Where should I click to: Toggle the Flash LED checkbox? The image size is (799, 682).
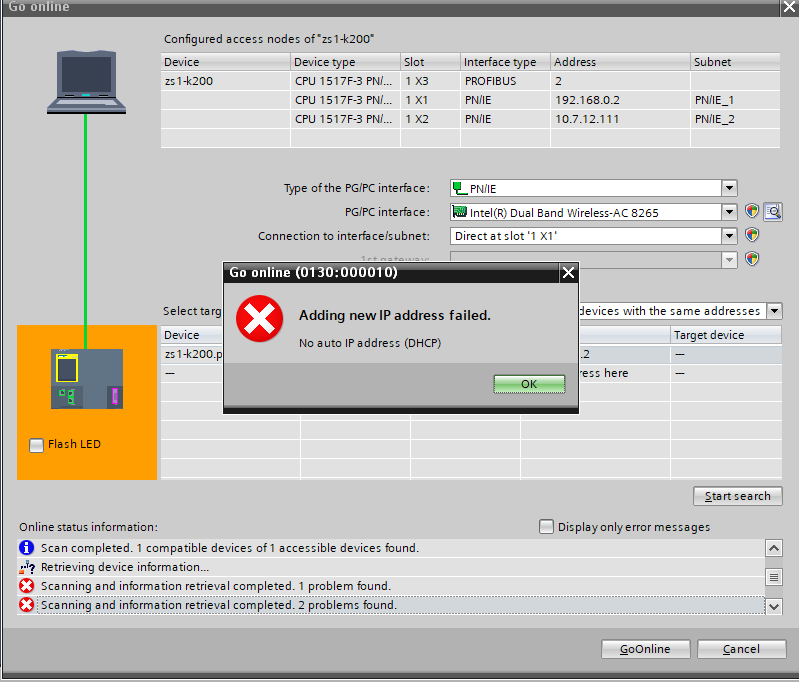36,445
